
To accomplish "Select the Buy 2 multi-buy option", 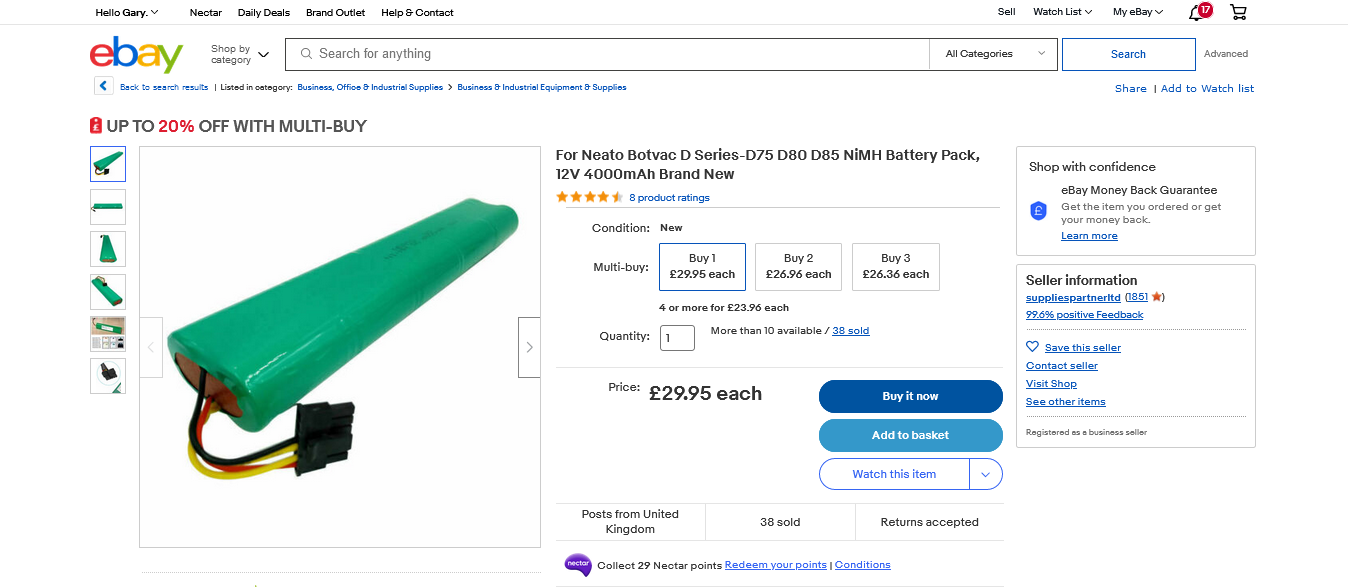I will [x=798, y=266].
